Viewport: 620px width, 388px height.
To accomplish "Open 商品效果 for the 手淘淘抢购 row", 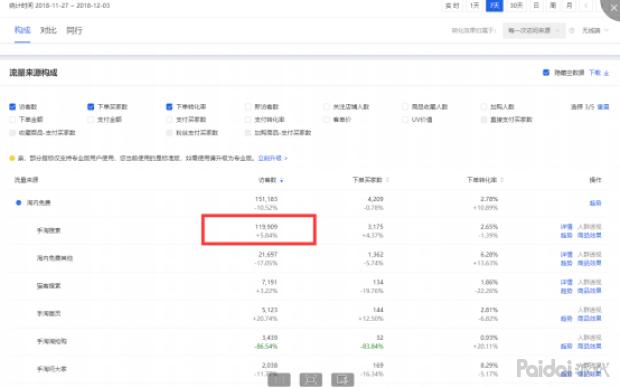I will 589,346.
